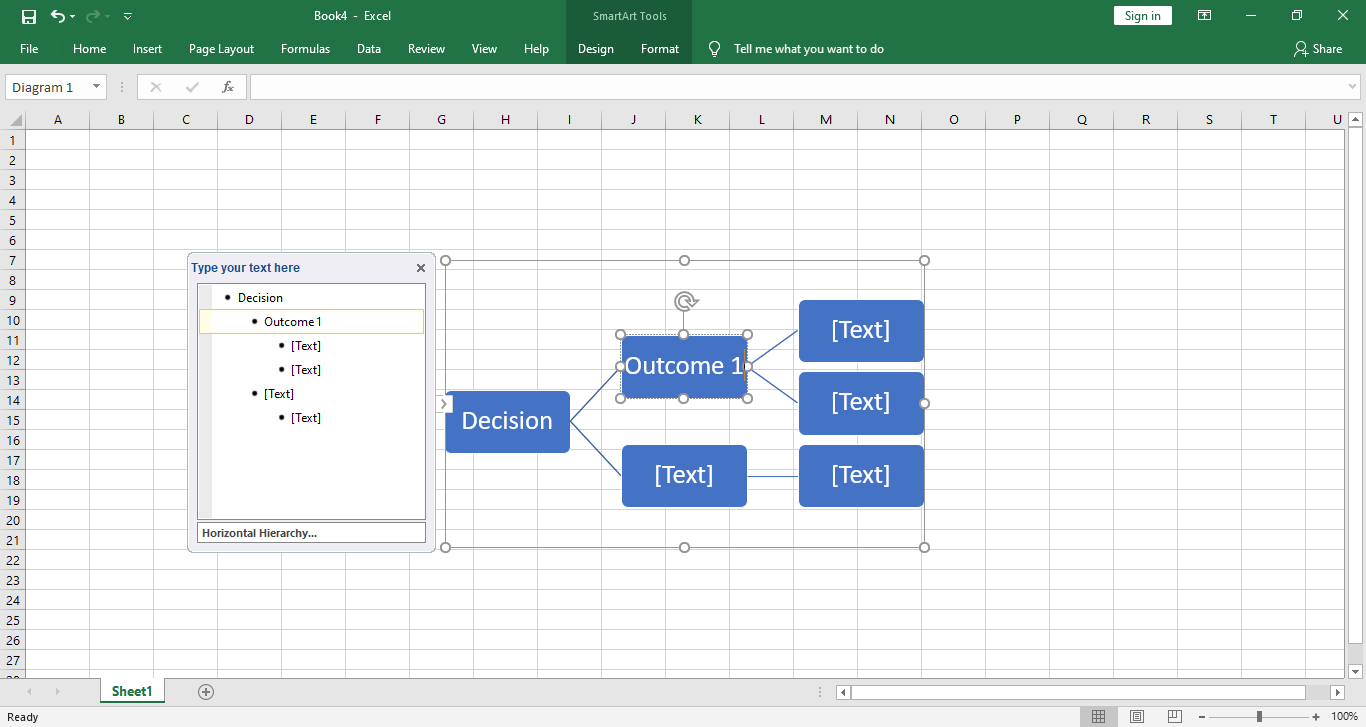Open the Formulas ribbon tab
The height and width of the screenshot is (727, 1366).
coord(305,48)
